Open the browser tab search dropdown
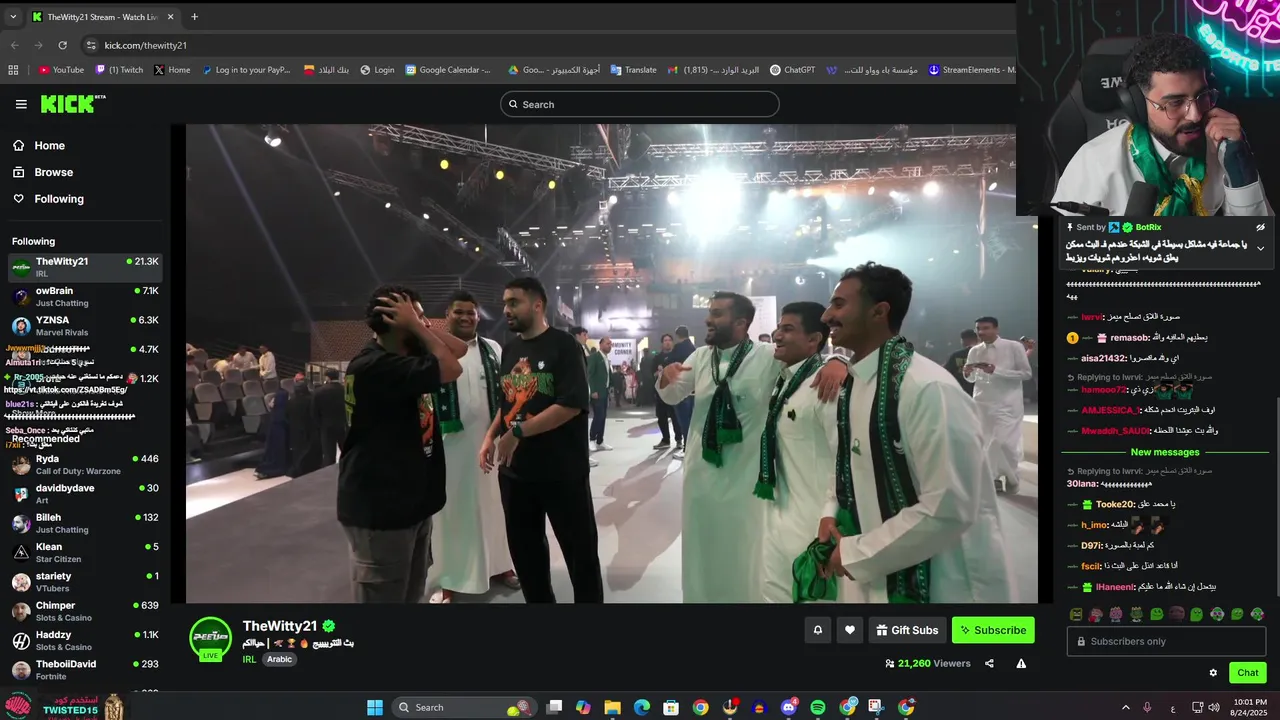Viewport: 1280px width, 720px height. point(13,17)
